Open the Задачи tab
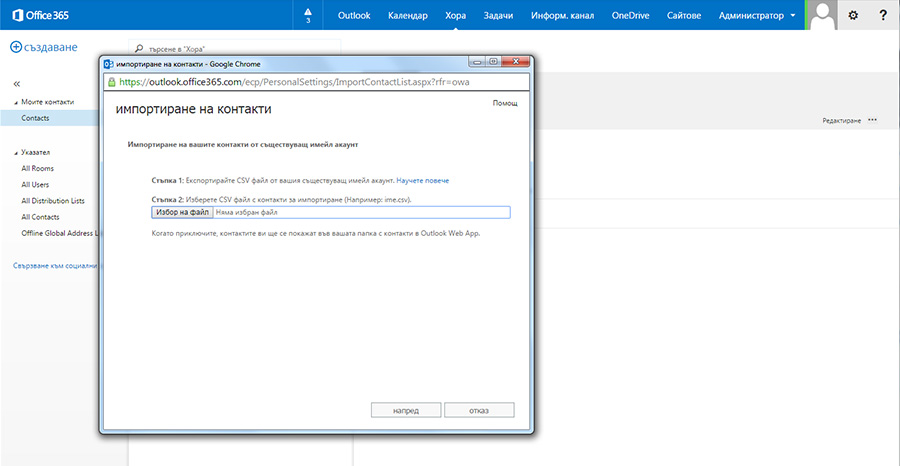Image resolution: width=900 pixels, height=466 pixels. [498, 15]
